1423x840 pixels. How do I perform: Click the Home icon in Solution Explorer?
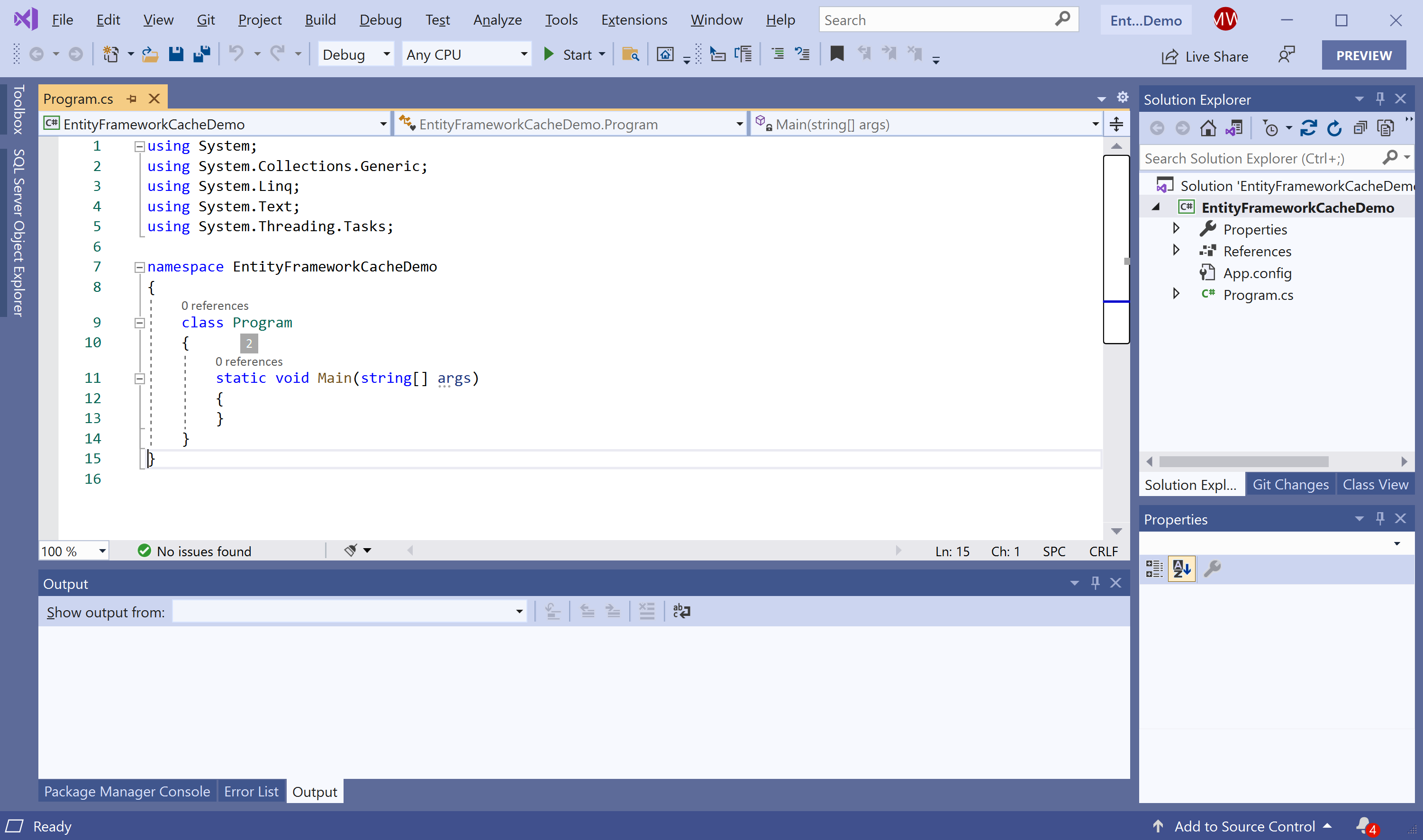pyautogui.click(x=1208, y=128)
